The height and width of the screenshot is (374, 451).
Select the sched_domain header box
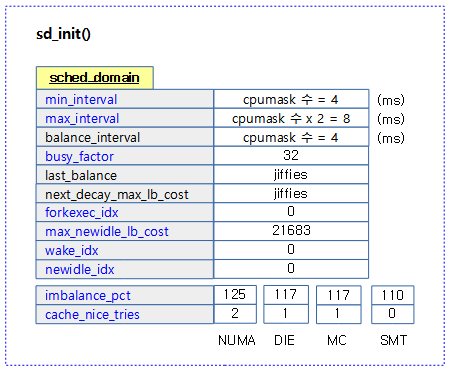(95, 78)
